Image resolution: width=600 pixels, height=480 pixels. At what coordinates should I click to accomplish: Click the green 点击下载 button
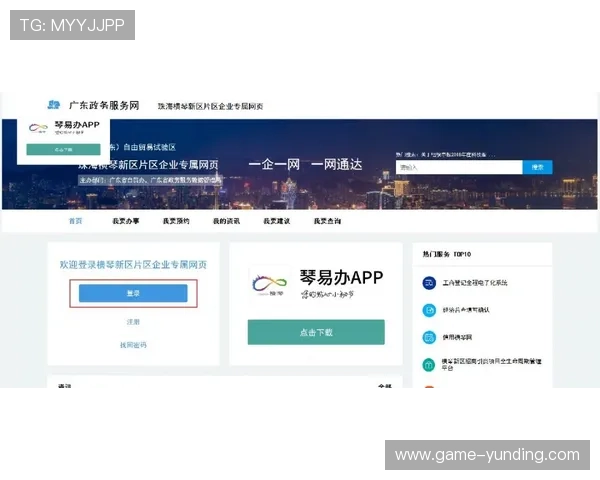click(x=316, y=332)
